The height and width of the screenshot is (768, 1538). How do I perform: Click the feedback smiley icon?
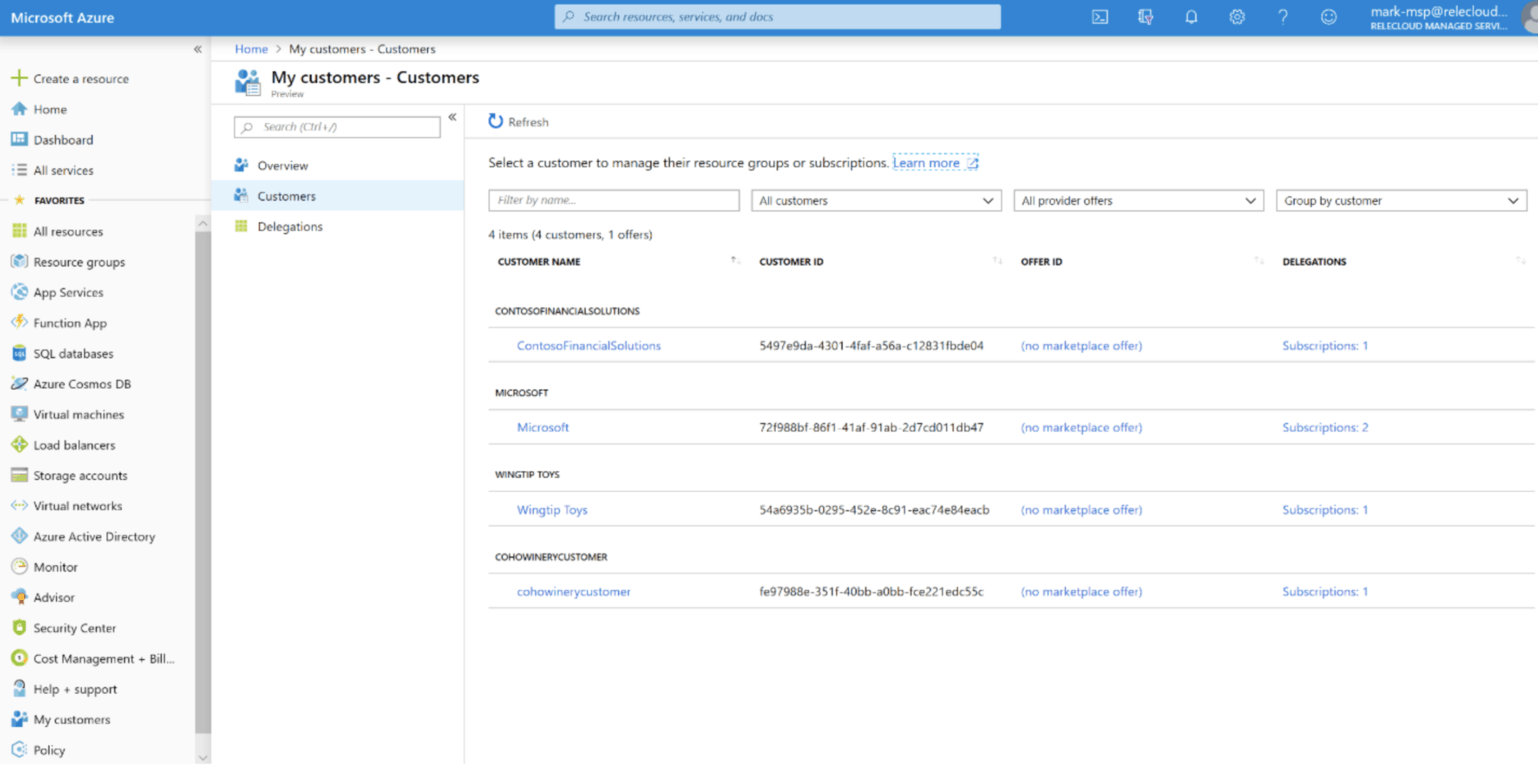point(1328,17)
